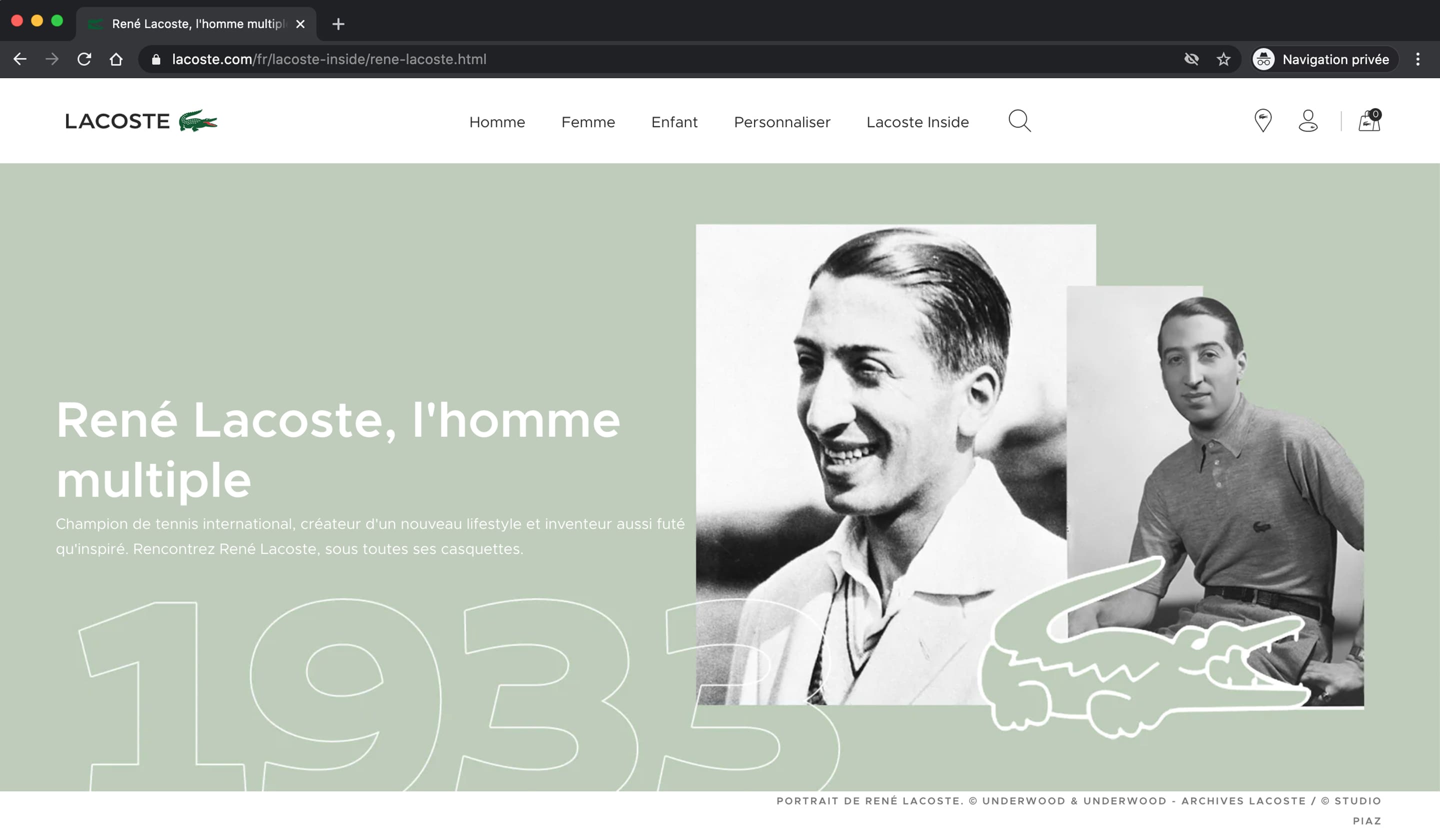Open the Homme menu
Viewport: 1440px width, 840px height.
496,122
